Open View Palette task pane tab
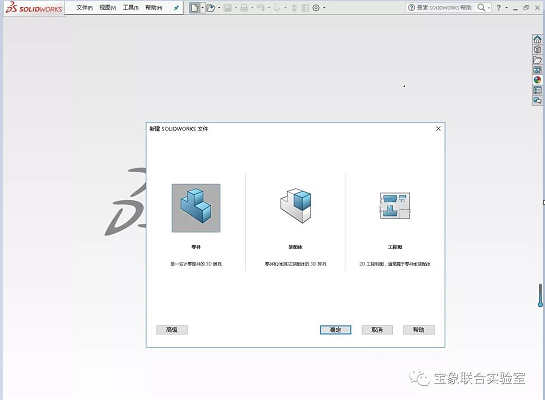Viewport: 545px width, 400px height. [x=537, y=70]
